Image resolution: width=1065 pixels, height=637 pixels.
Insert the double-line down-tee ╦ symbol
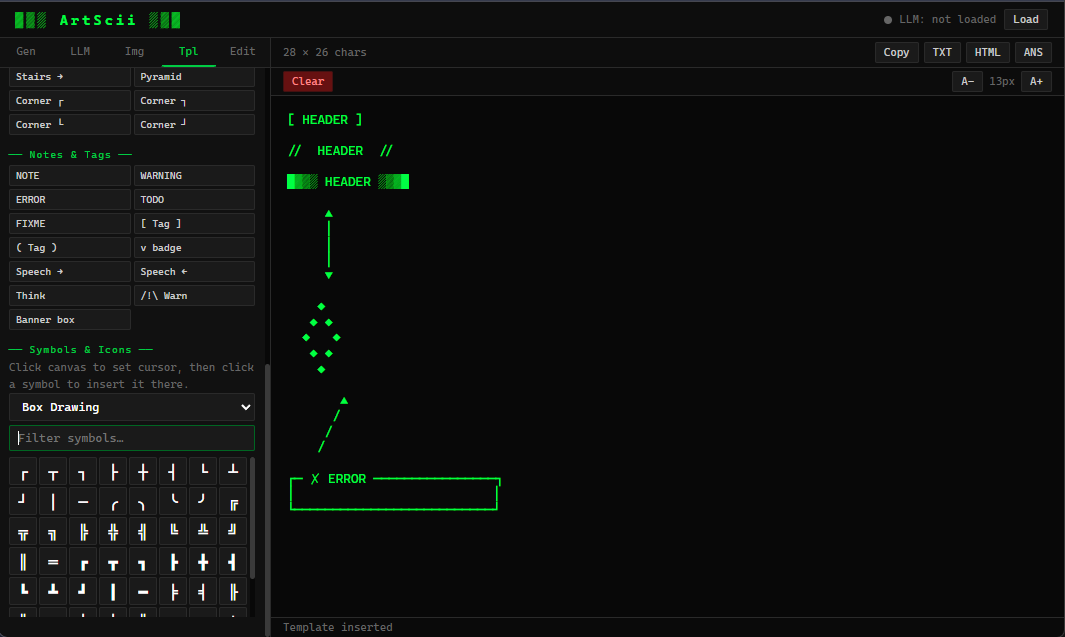click(23, 531)
